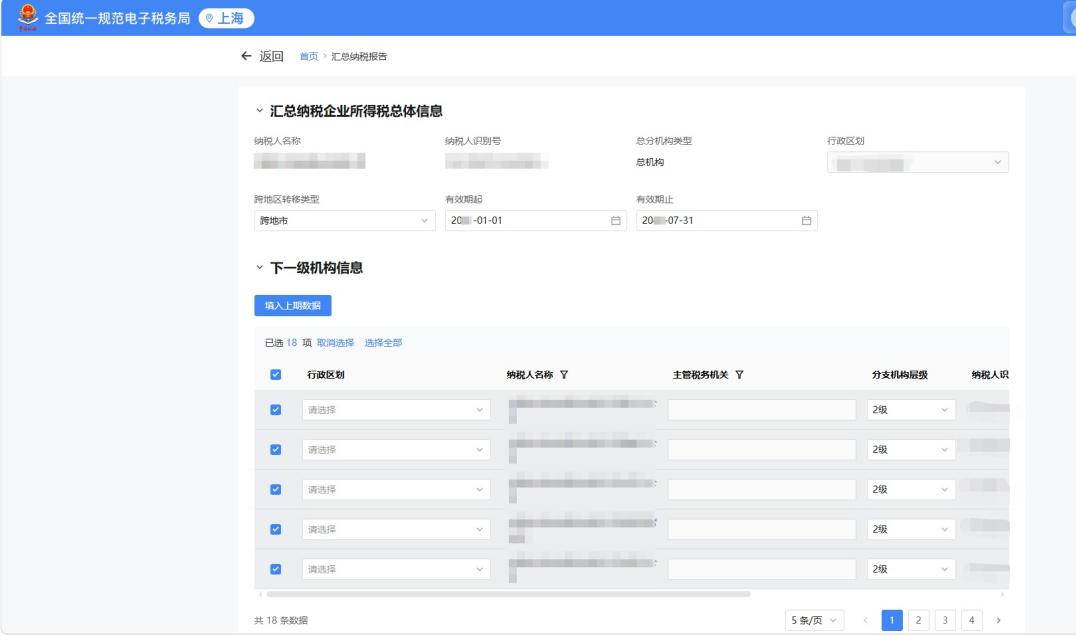This screenshot has height=636, width=1076.
Task: Click the 取消选择 link
Action: tap(336, 342)
